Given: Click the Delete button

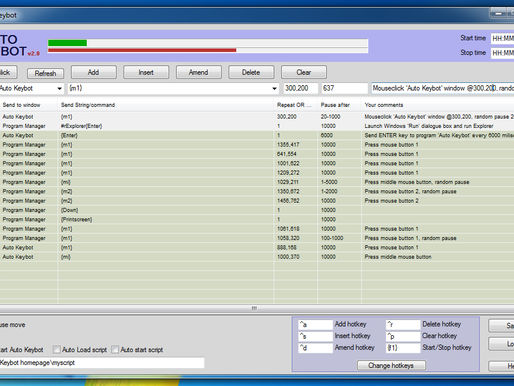Looking at the screenshot, I should [x=251, y=72].
